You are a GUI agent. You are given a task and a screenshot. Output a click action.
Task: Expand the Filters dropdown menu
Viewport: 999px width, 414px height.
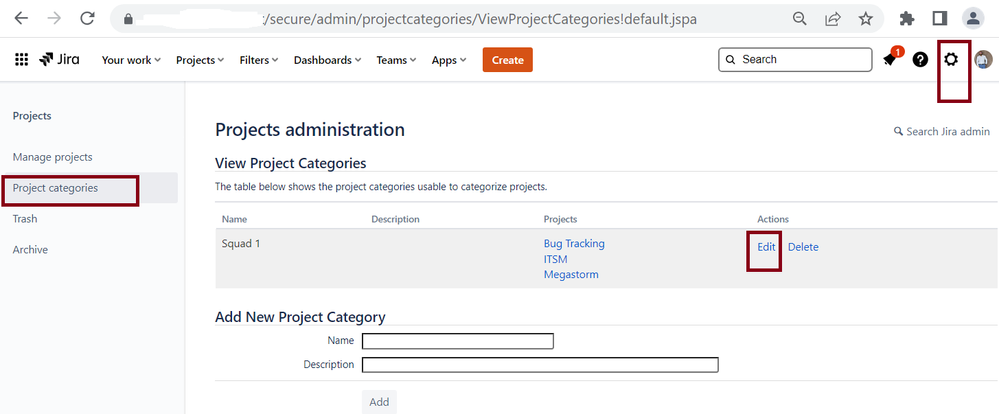pyautogui.click(x=259, y=60)
